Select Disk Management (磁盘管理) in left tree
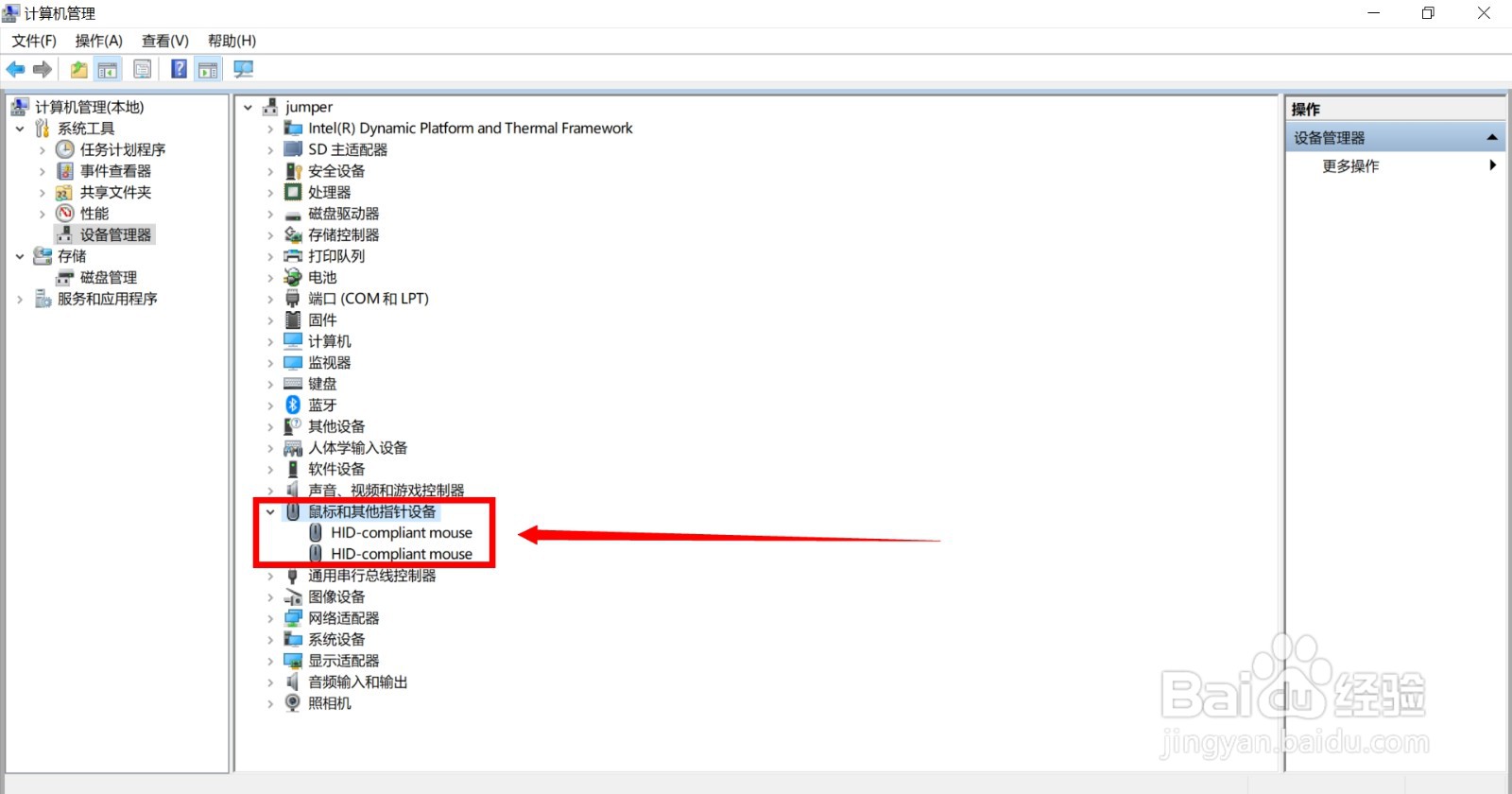This screenshot has width=1512, height=794. coord(109,277)
